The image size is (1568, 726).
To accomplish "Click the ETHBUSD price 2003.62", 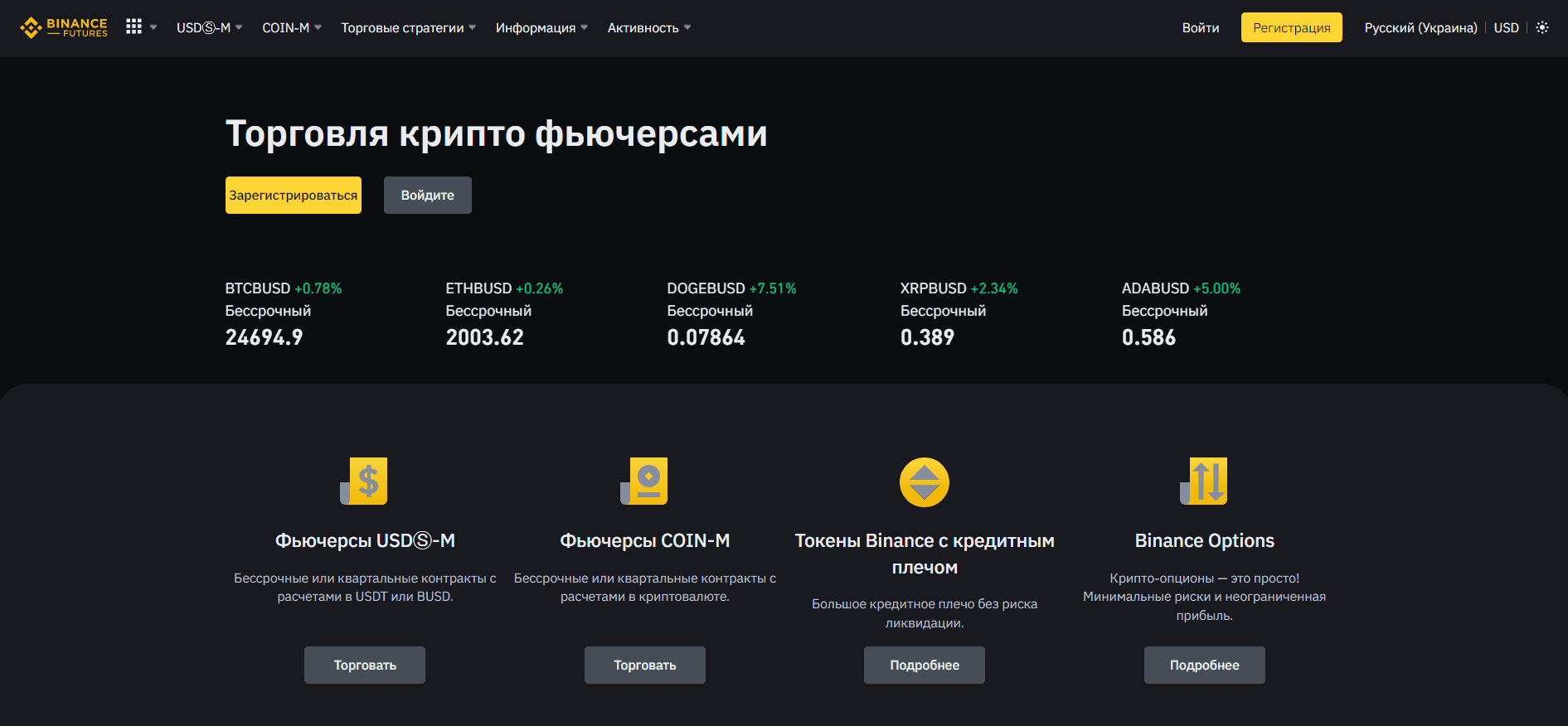I will click(484, 337).
